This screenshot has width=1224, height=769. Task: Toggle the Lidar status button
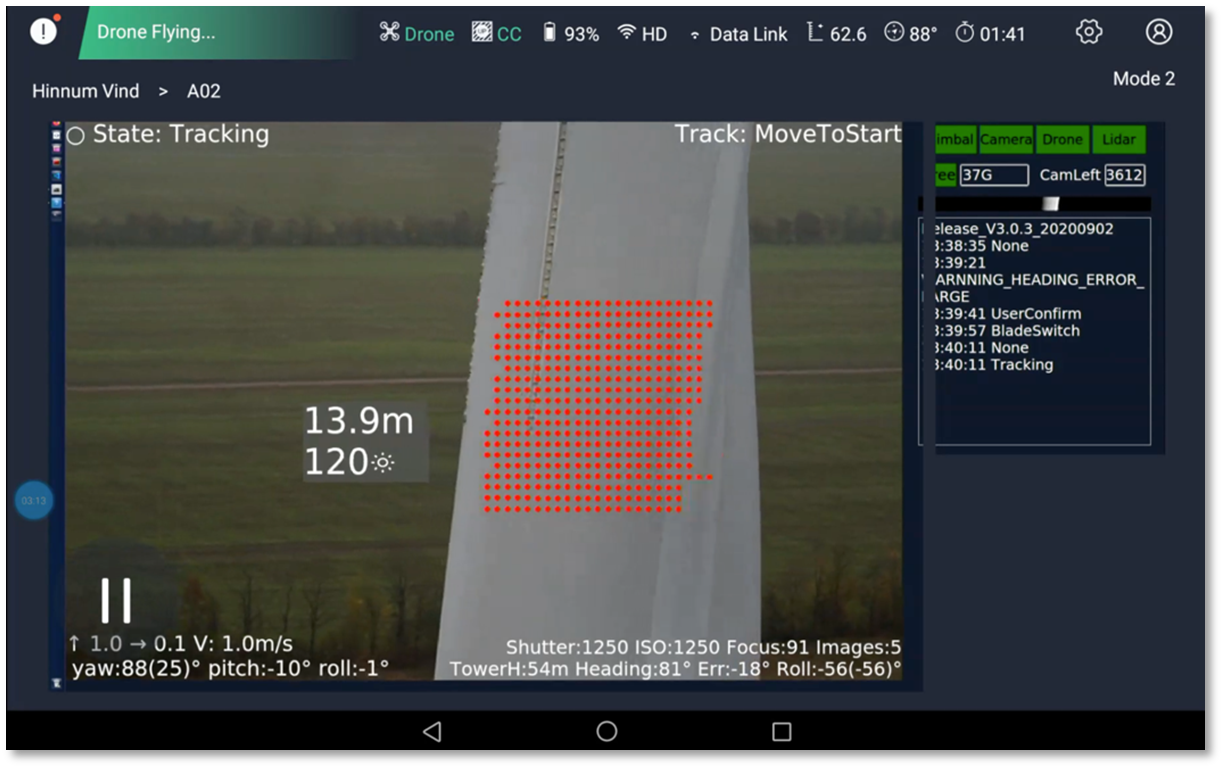coord(1118,140)
